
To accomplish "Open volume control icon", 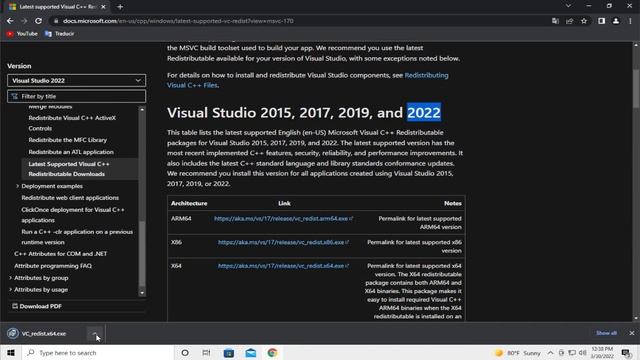I will [x=582, y=353].
